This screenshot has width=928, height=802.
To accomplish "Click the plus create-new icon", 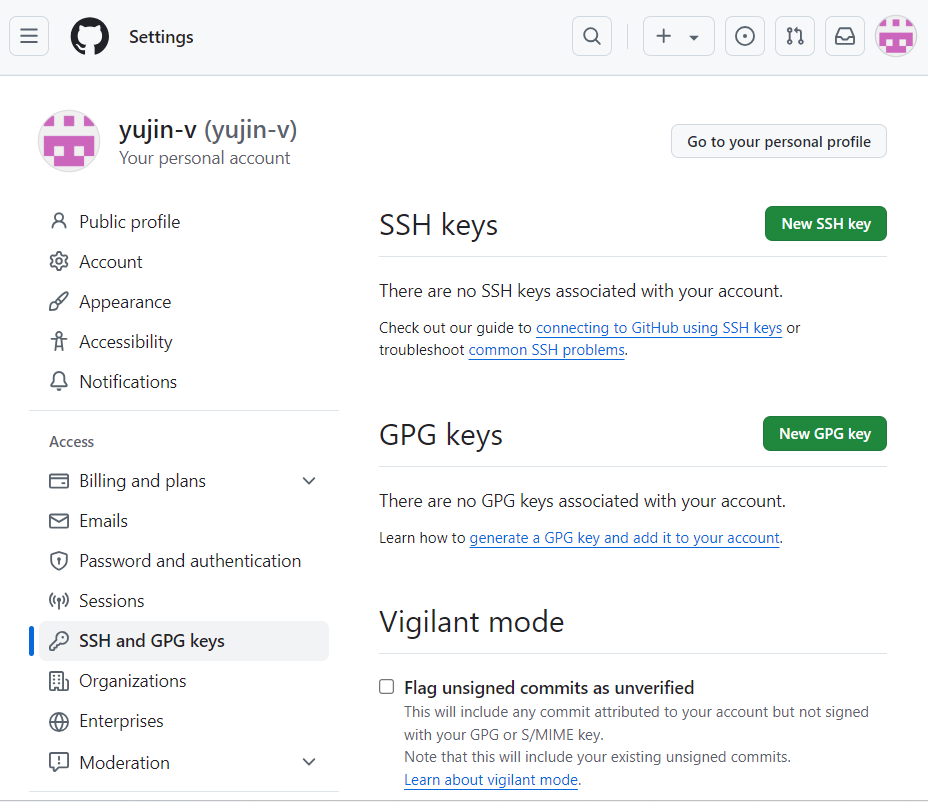I will click(x=663, y=36).
